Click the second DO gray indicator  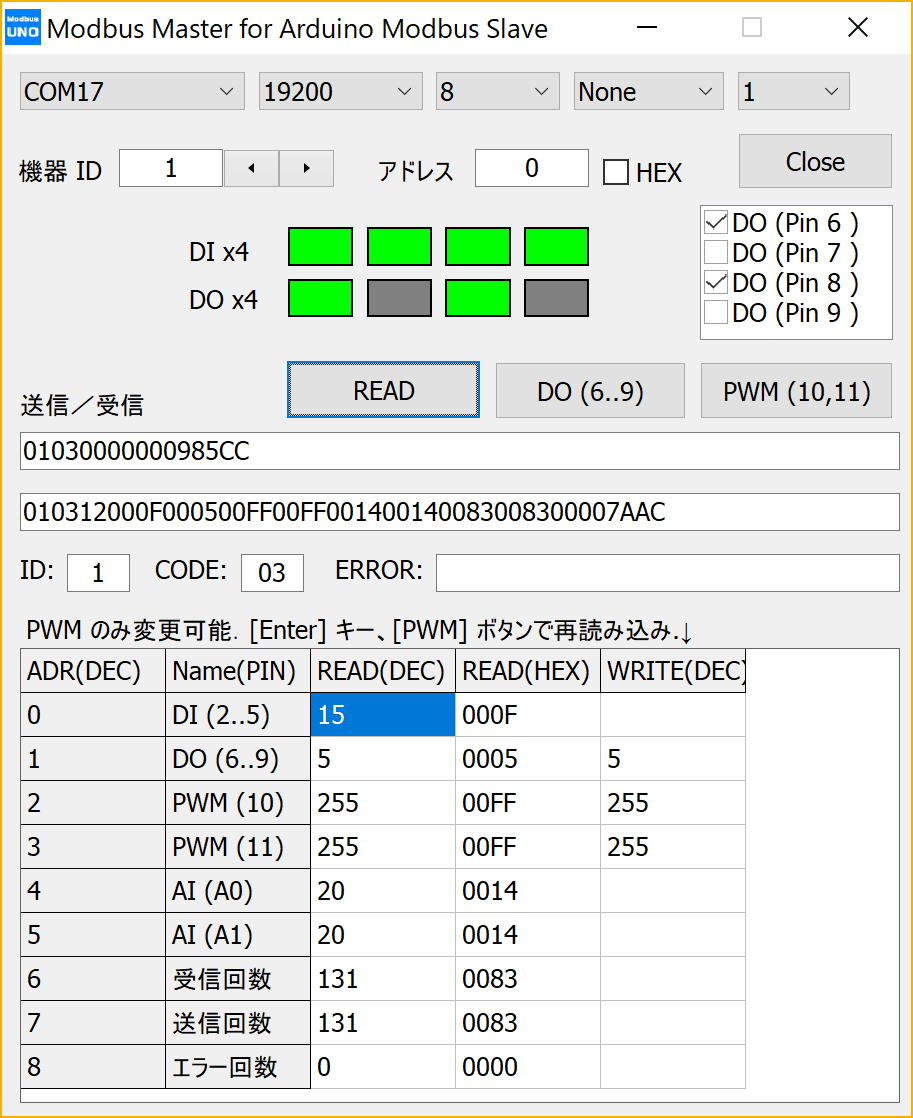pos(399,298)
